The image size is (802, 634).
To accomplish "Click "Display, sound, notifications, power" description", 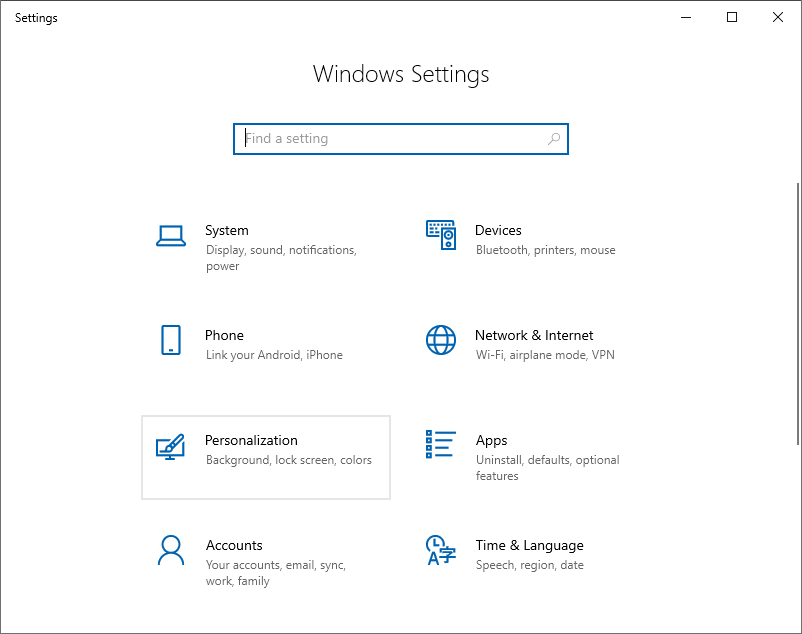I will (281, 258).
